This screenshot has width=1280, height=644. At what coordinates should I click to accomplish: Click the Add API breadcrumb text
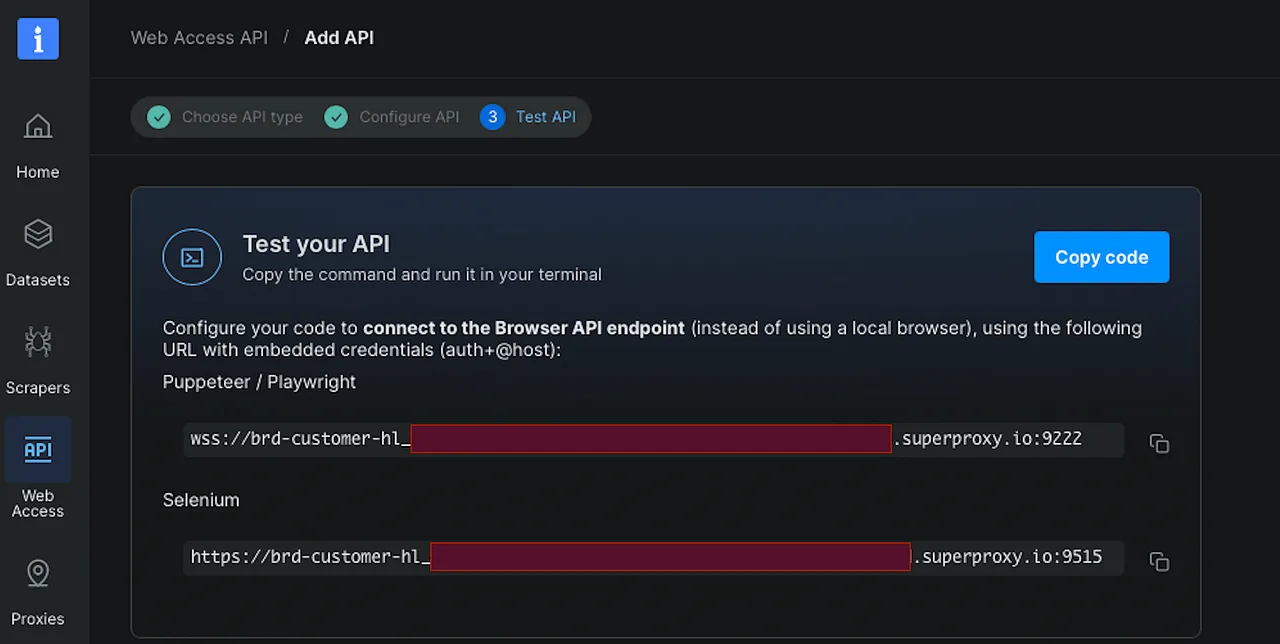(x=339, y=38)
